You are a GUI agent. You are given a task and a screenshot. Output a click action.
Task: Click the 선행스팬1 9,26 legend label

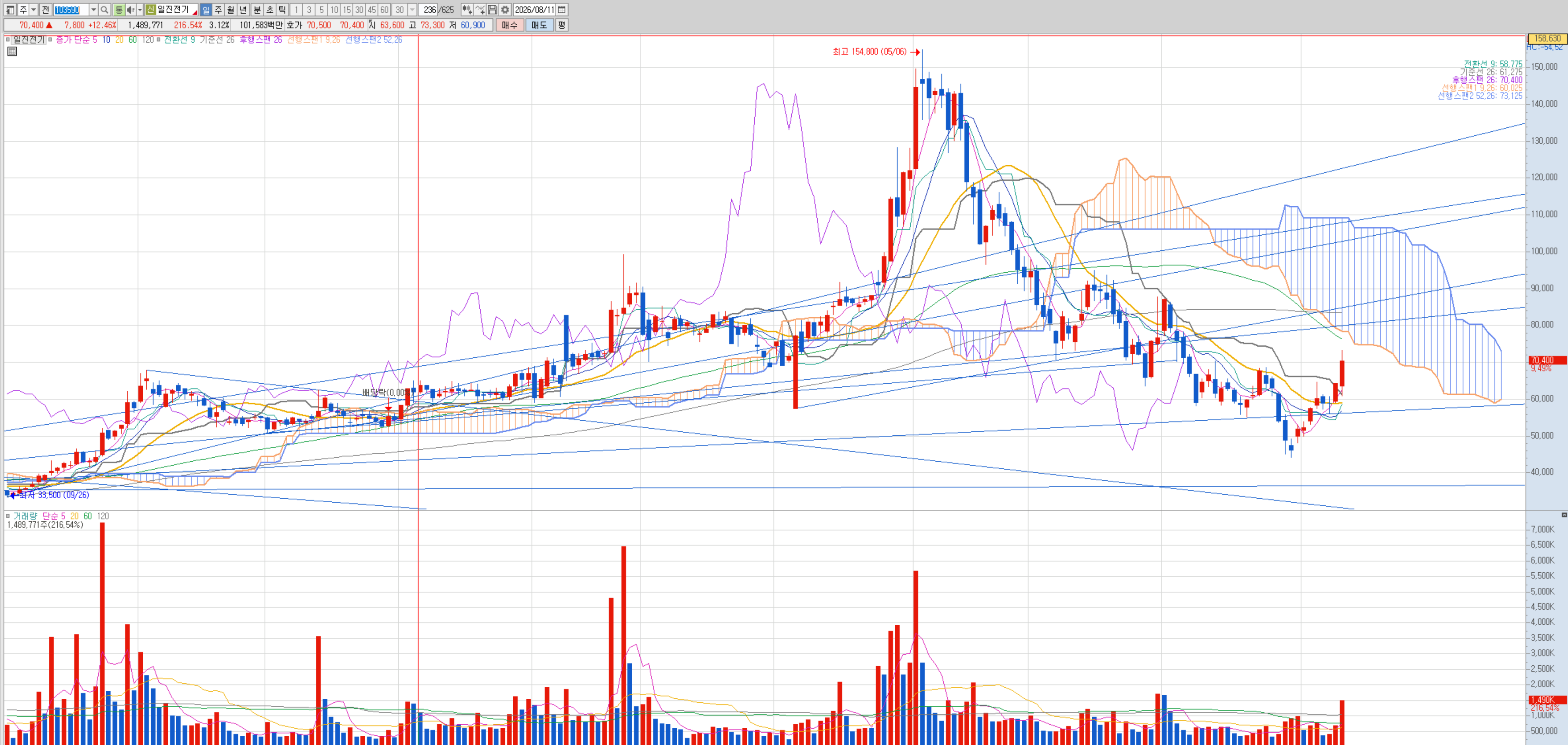(x=314, y=40)
